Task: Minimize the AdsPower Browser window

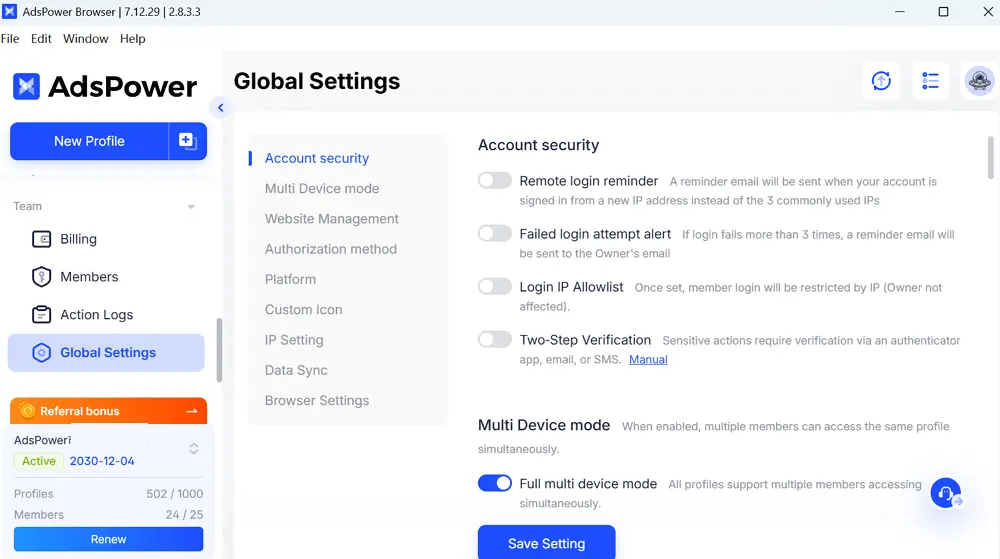Action: (x=900, y=11)
